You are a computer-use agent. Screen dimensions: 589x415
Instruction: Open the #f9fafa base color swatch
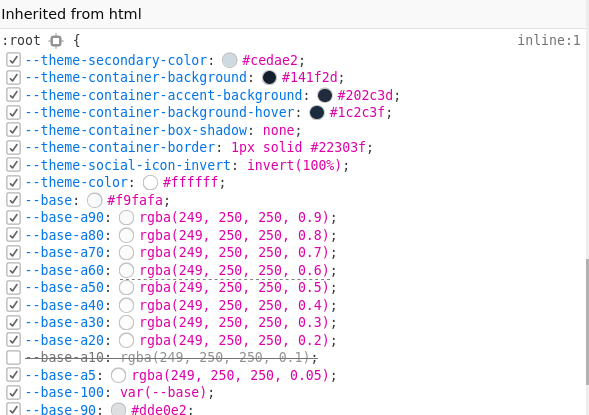[95, 200]
